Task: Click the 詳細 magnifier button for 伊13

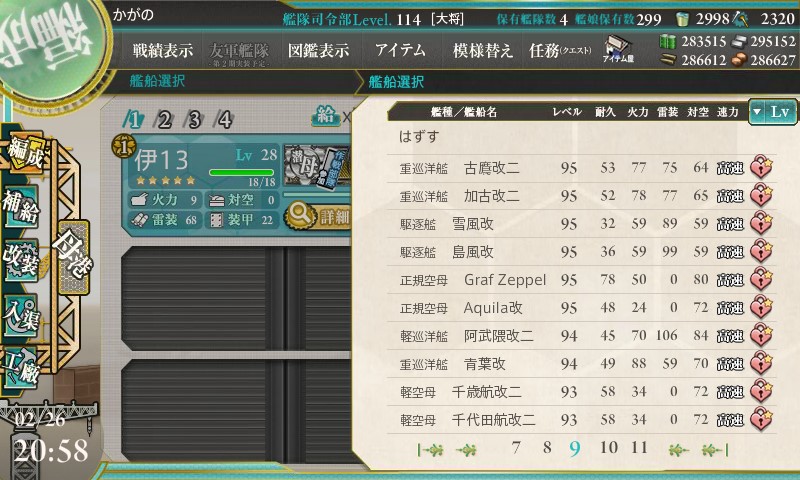Action: point(318,216)
